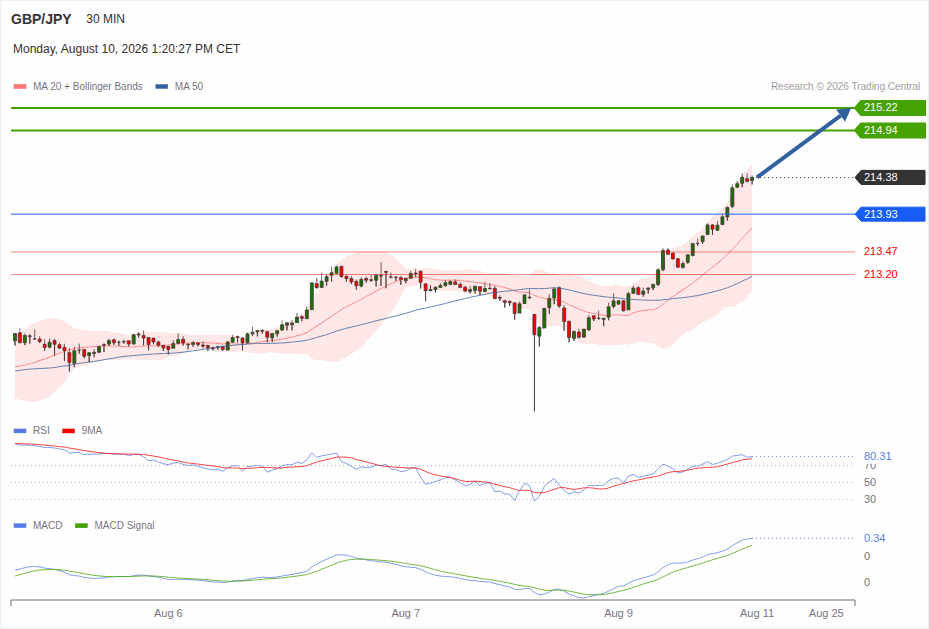Click the RSI legend label
This screenshot has height=629, width=929.
click(x=41, y=431)
